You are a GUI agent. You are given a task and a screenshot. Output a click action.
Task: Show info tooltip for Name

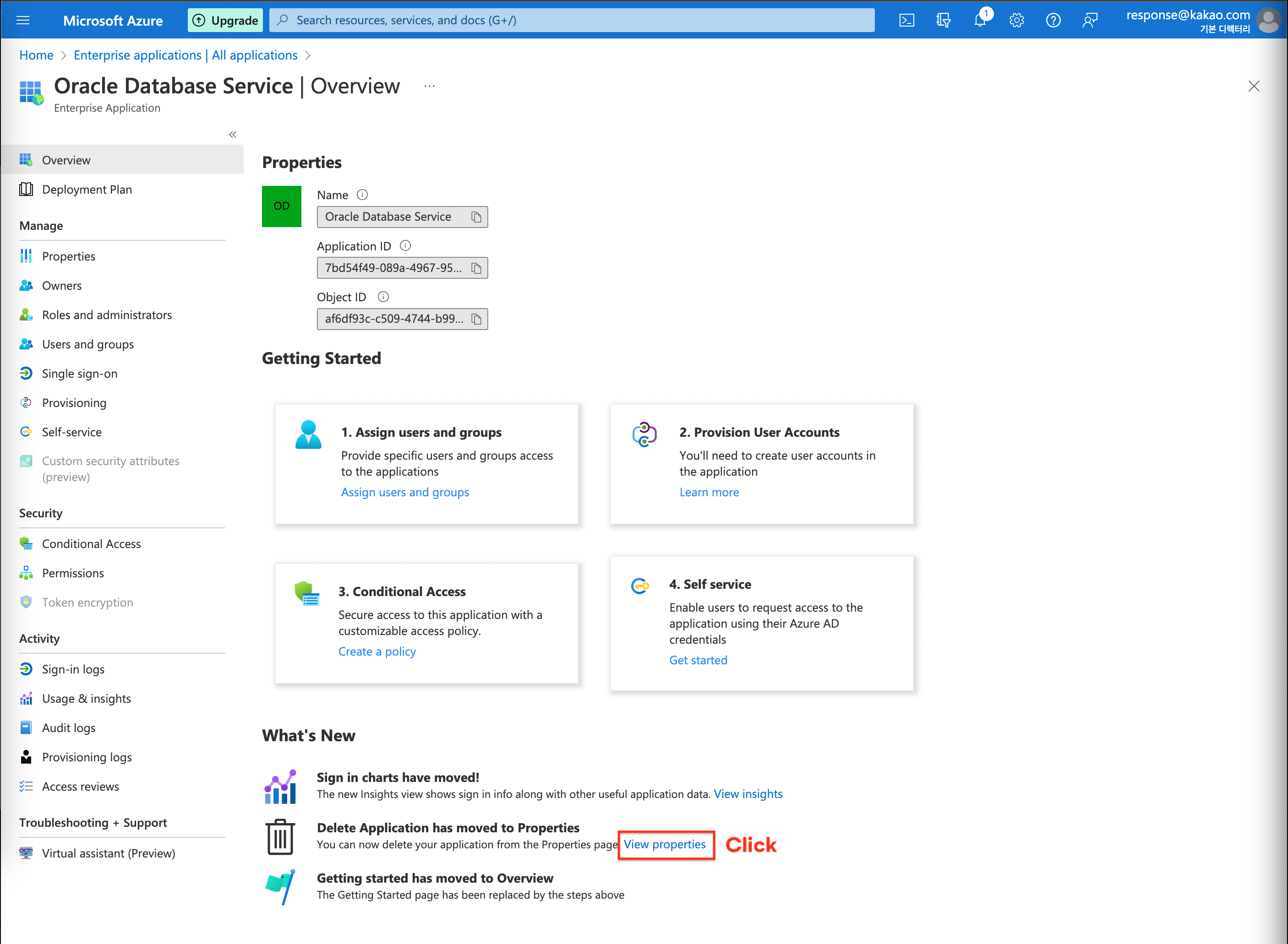(362, 195)
